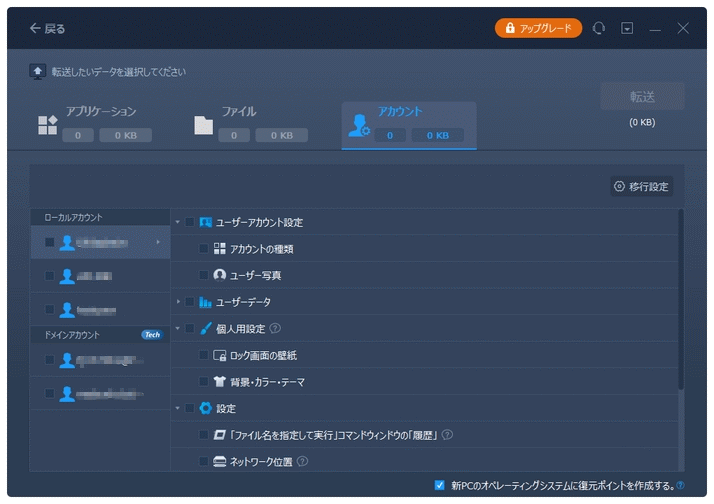Click help icon after restore point text

680,486
